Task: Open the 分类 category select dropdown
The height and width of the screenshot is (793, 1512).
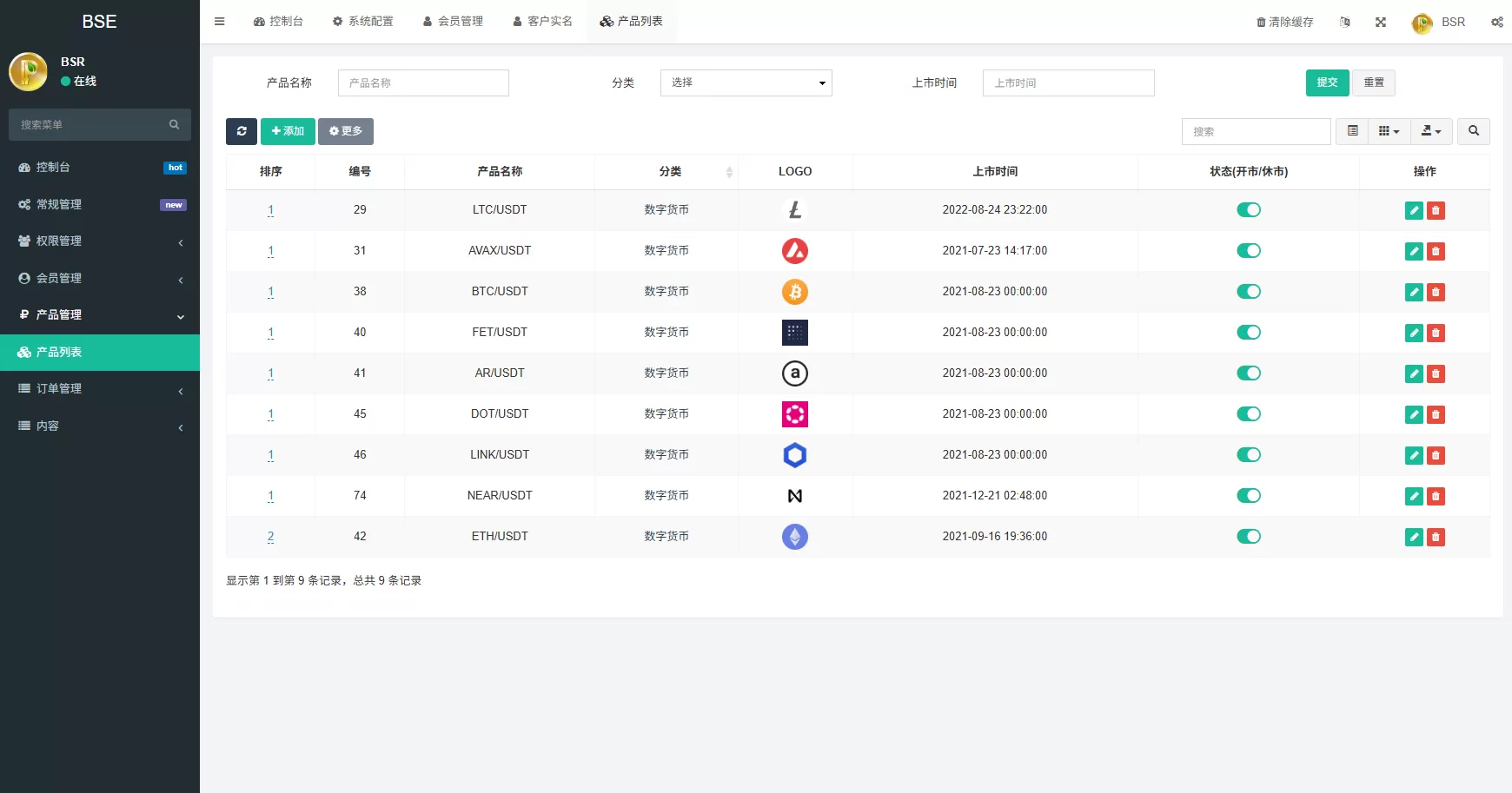Action: [x=746, y=83]
